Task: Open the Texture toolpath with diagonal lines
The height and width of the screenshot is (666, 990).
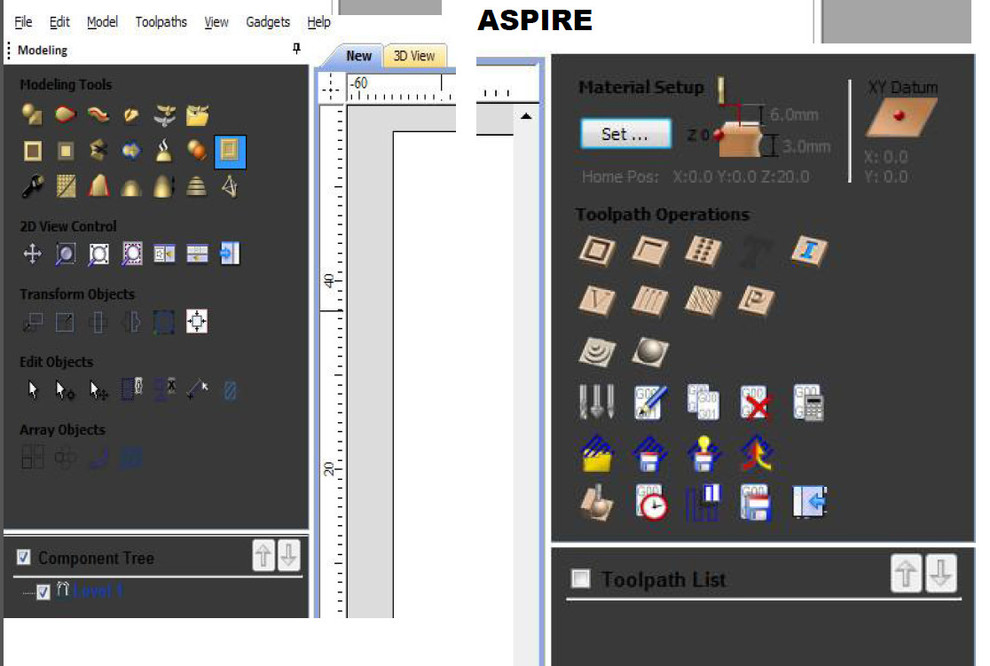Action: point(703,300)
